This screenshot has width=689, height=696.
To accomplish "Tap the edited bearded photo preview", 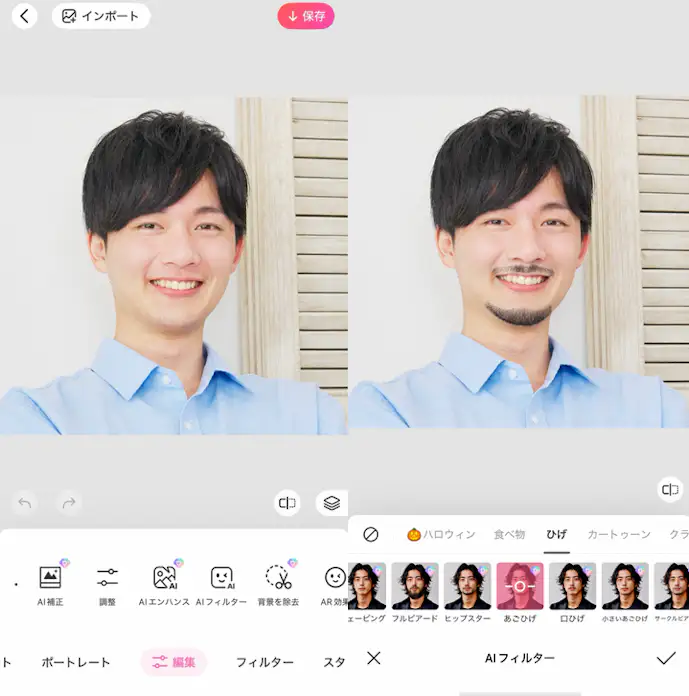I will [x=519, y=262].
